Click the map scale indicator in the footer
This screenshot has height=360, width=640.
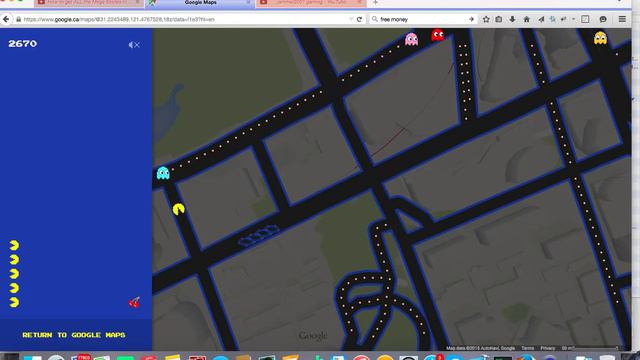[590, 348]
